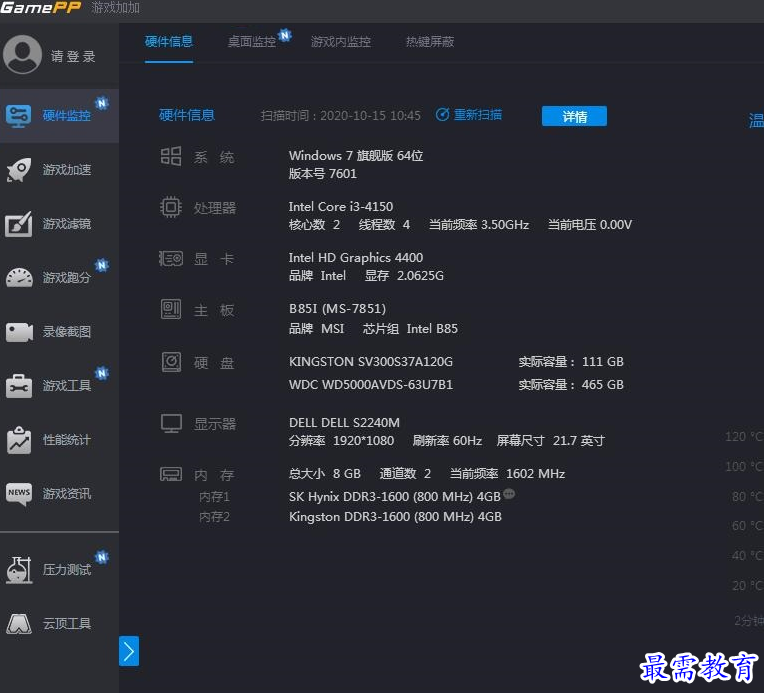The image size is (764, 699).
Task: Click the GamePP logo
Action: pos(41,8)
